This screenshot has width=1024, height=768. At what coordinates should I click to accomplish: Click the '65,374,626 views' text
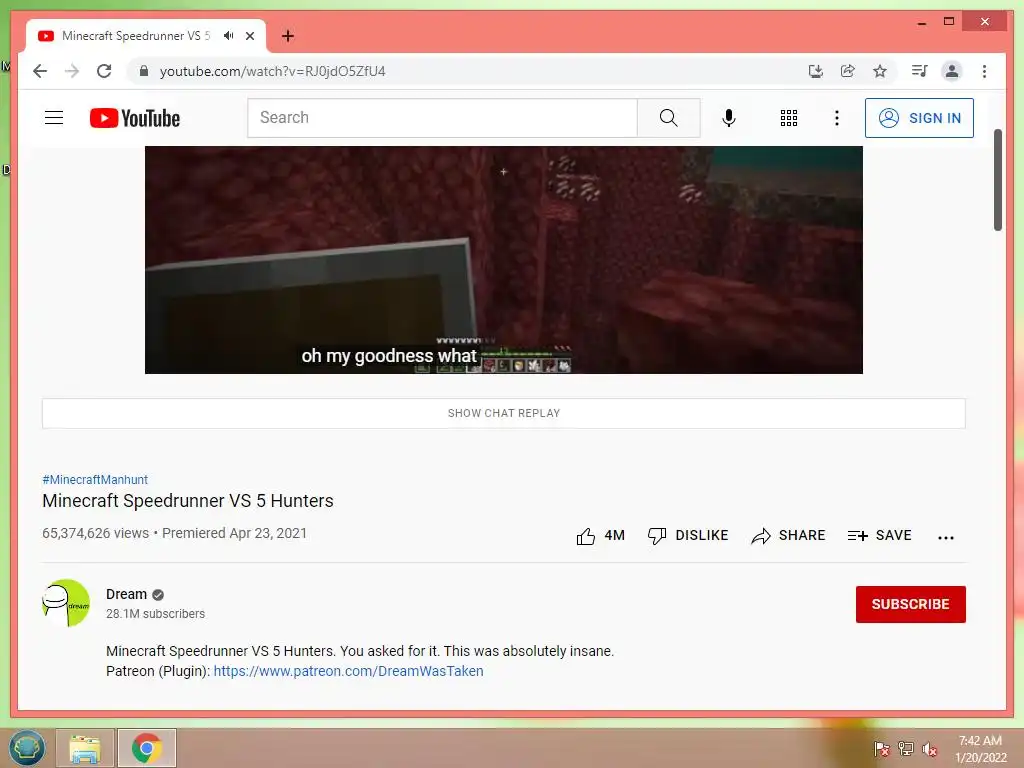coord(95,533)
